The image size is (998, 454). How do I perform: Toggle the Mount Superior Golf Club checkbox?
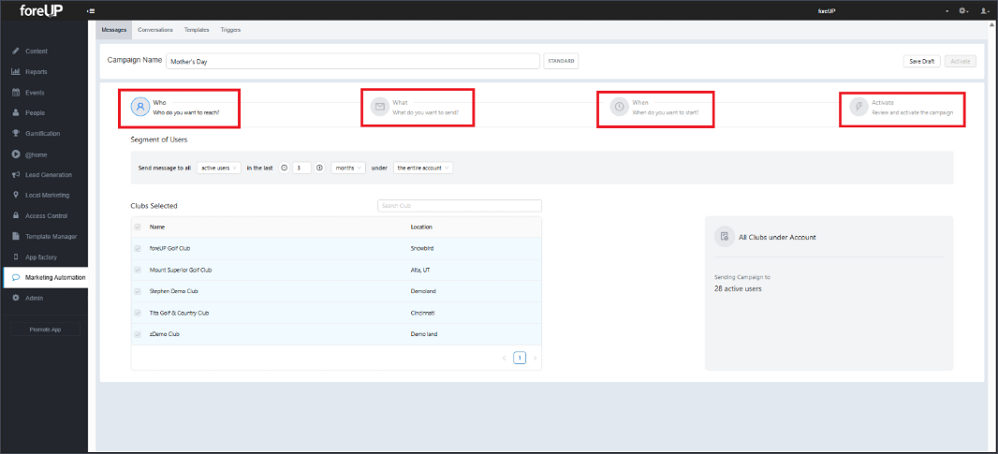(137, 270)
